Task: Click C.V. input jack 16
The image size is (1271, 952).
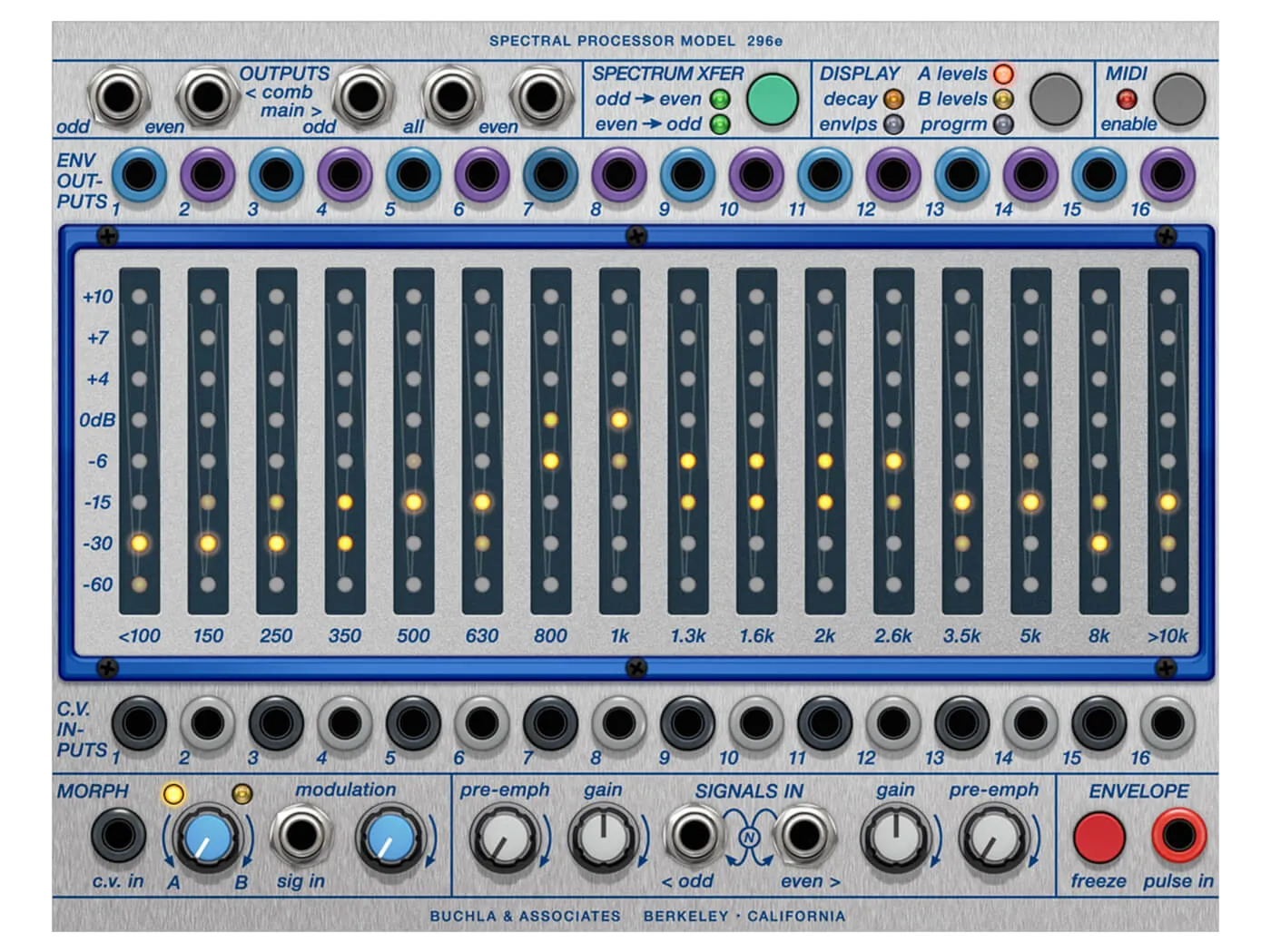Action: click(x=1168, y=723)
